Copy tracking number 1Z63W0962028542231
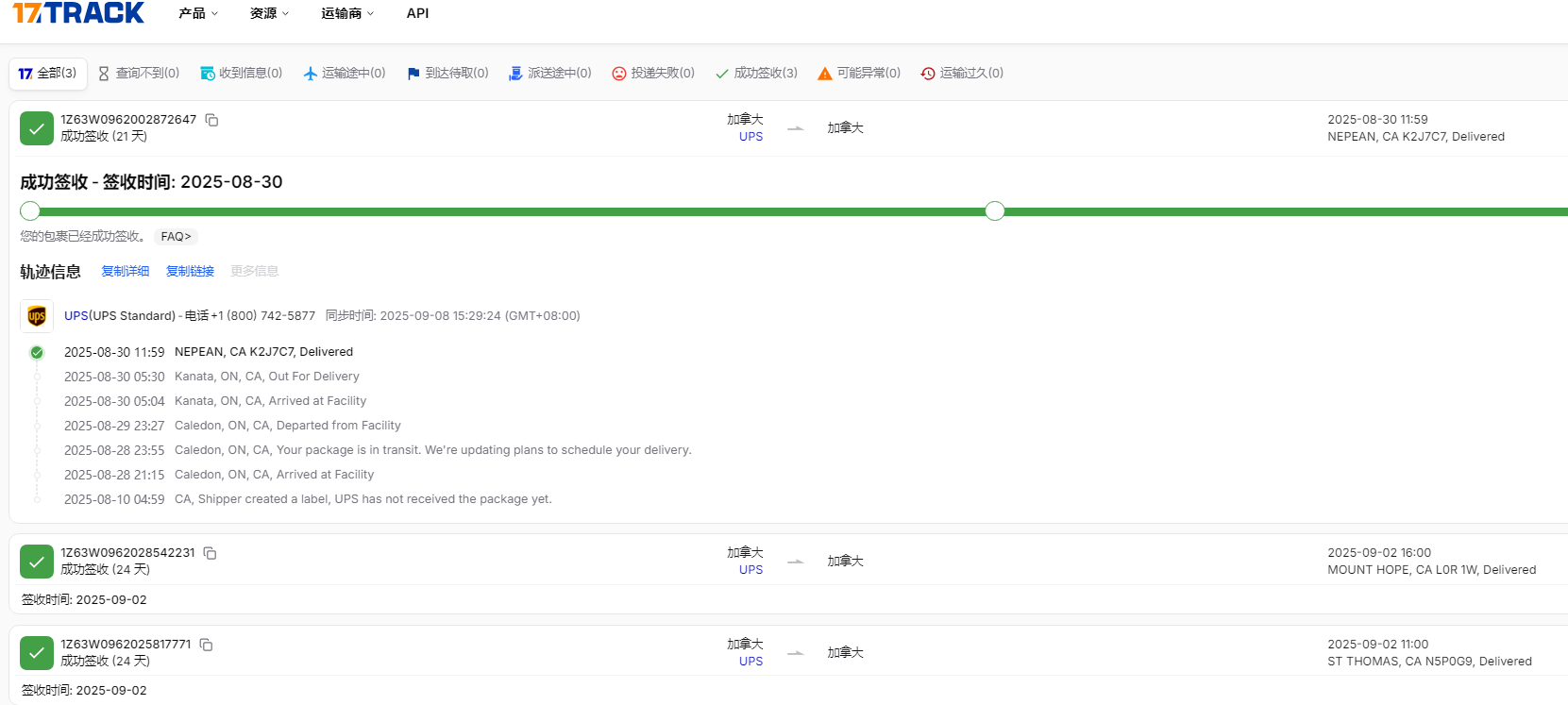The height and width of the screenshot is (705, 1568). click(x=211, y=553)
